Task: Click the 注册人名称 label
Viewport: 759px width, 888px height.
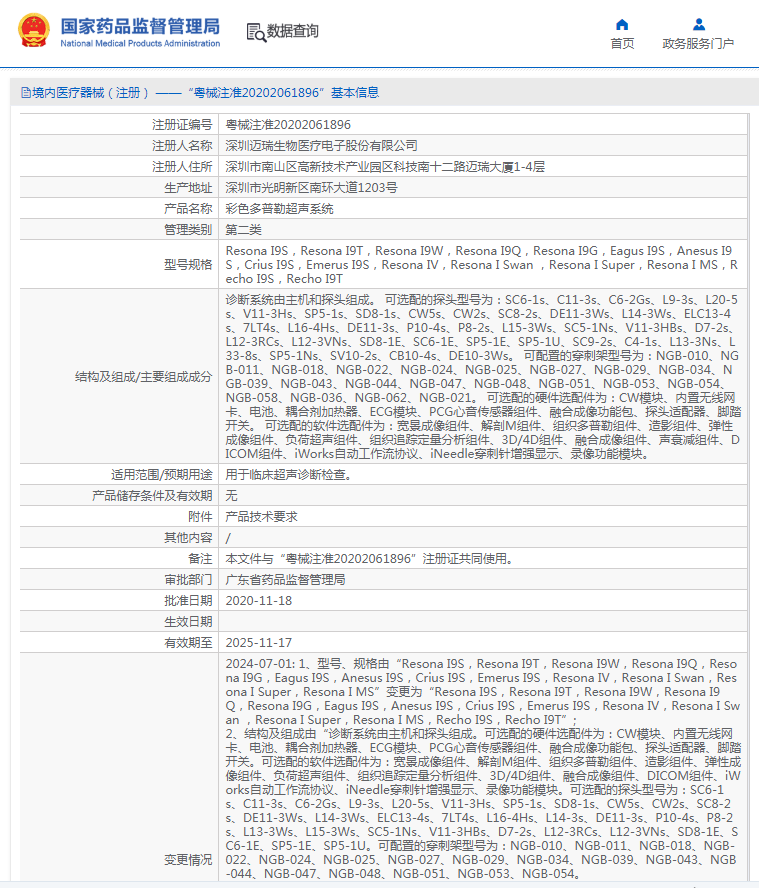Action: point(182,146)
